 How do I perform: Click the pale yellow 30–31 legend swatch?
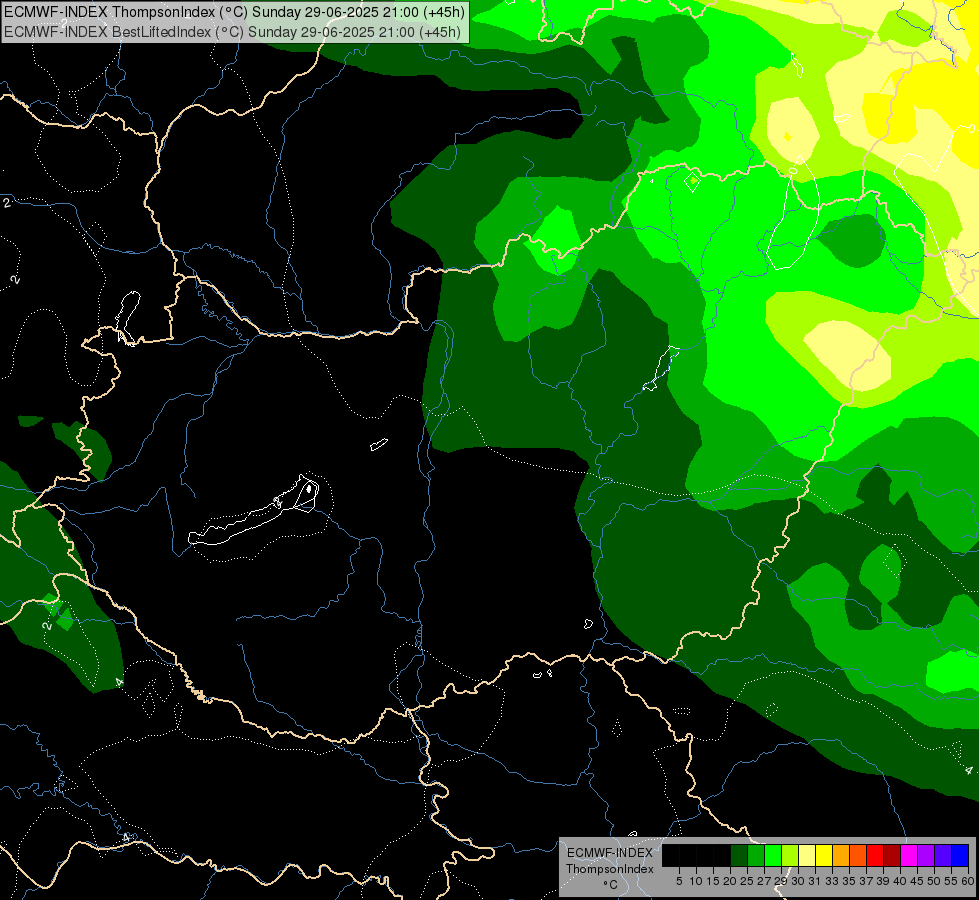click(x=807, y=855)
